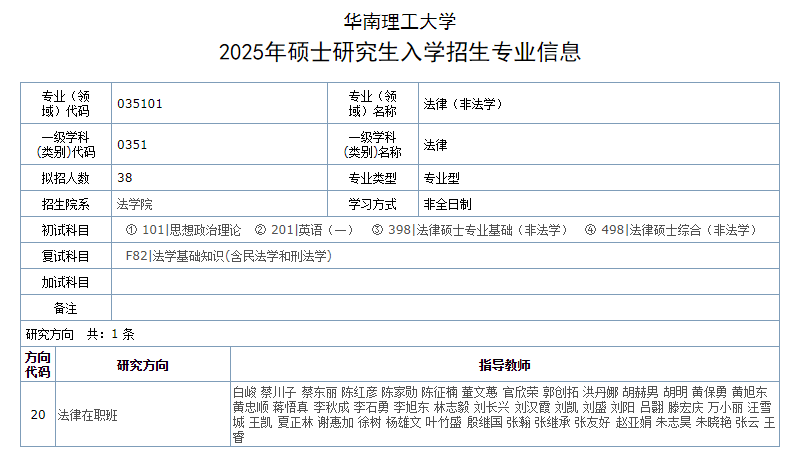790x454 pixels.
Task: Select the code value 0351
Action: (132, 145)
